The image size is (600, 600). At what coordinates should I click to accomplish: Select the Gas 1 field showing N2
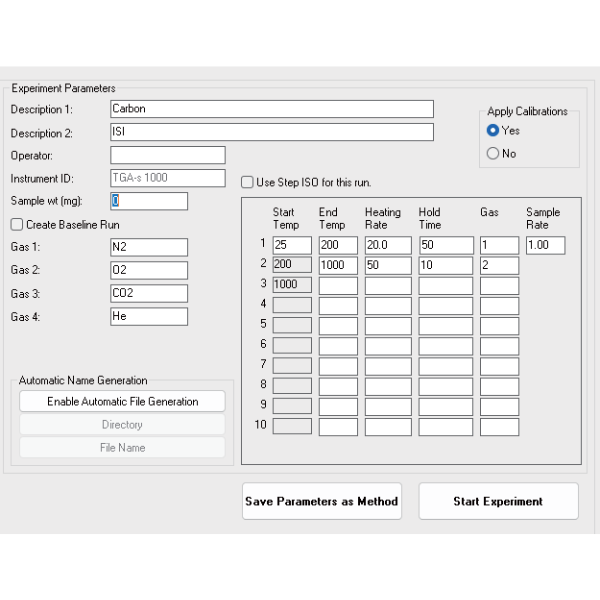tap(148, 247)
